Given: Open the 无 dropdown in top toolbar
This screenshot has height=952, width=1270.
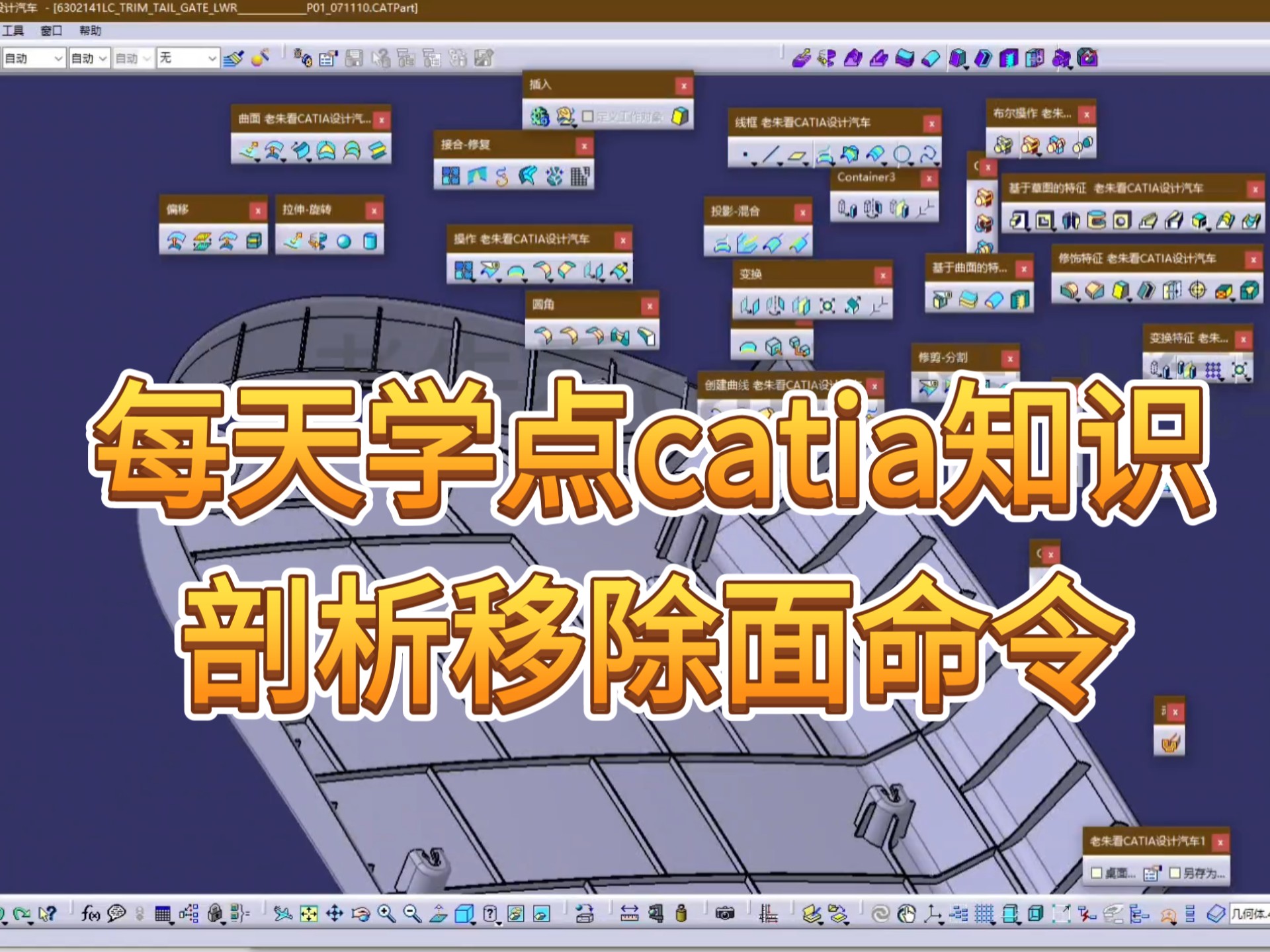Looking at the screenshot, I should click(188, 58).
